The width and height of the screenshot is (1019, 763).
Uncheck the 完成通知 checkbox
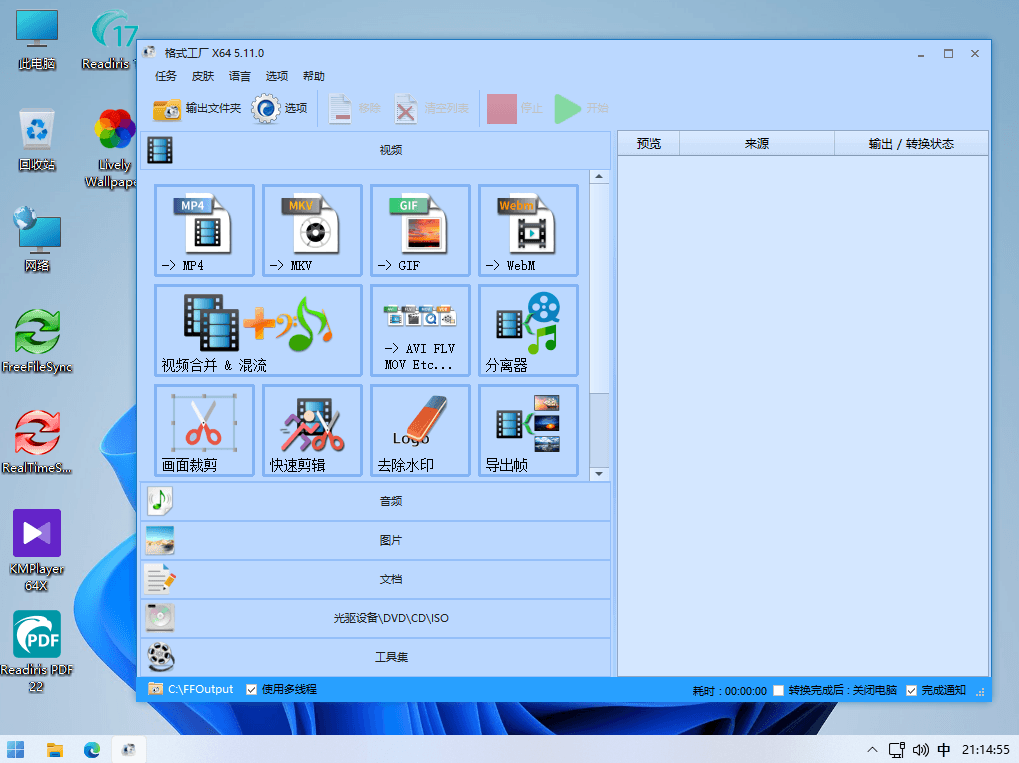(x=911, y=690)
